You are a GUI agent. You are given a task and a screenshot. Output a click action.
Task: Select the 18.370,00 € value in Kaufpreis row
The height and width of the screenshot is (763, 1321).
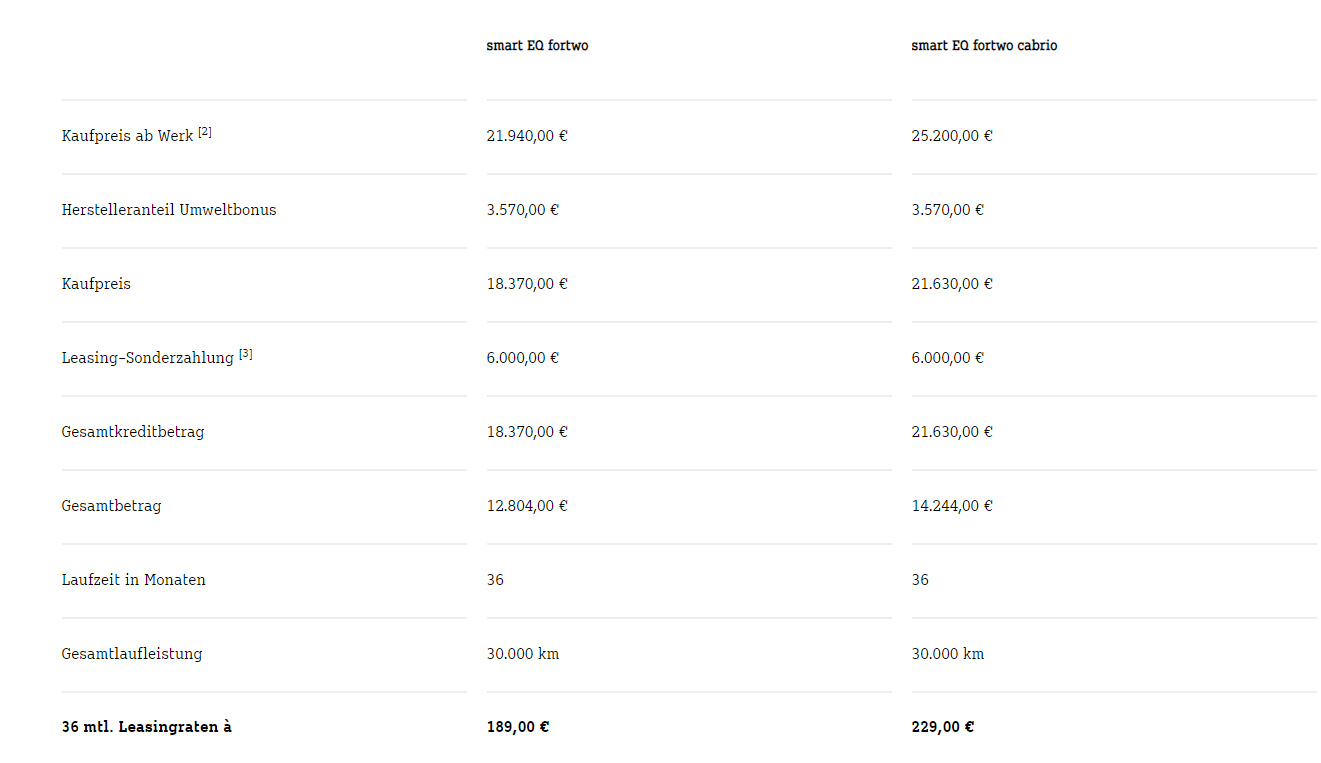pyautogui.click(x=527, y=284)
